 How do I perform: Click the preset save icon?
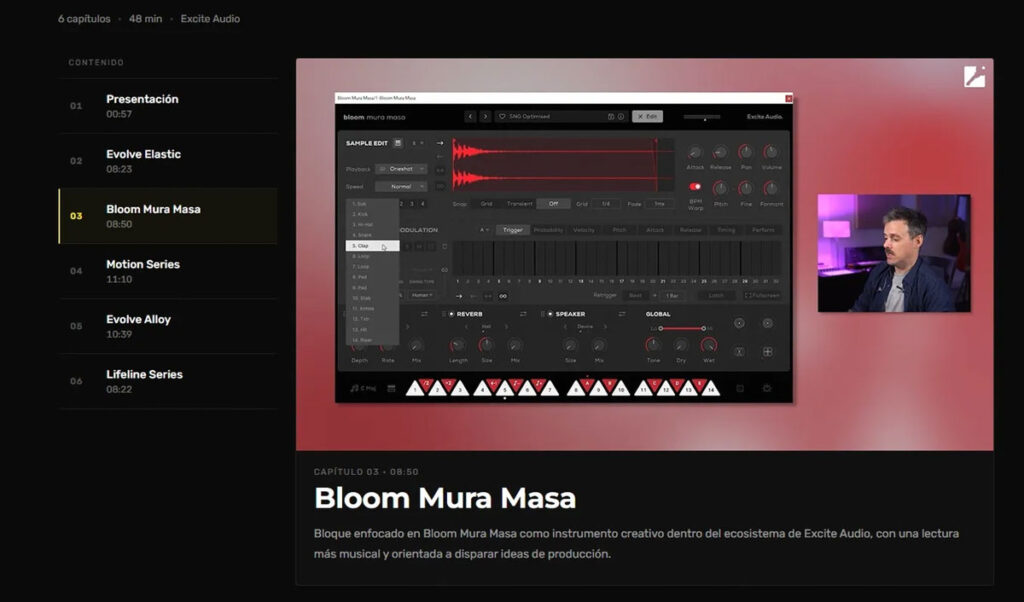(x=611, y=116)
